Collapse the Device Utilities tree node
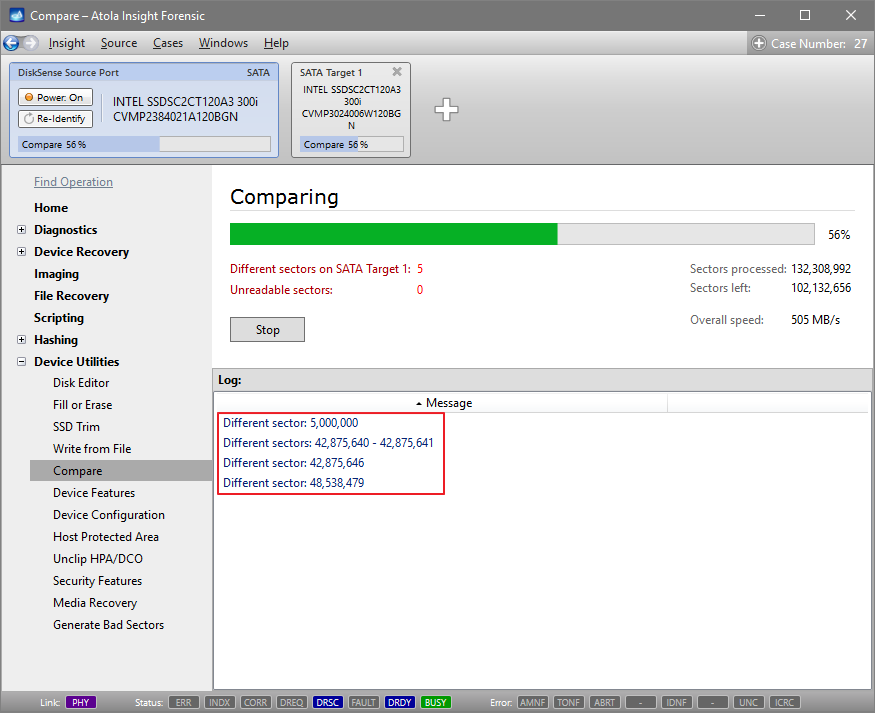The image size is (875, 713). pyautogui.click(x=22, y=362)
